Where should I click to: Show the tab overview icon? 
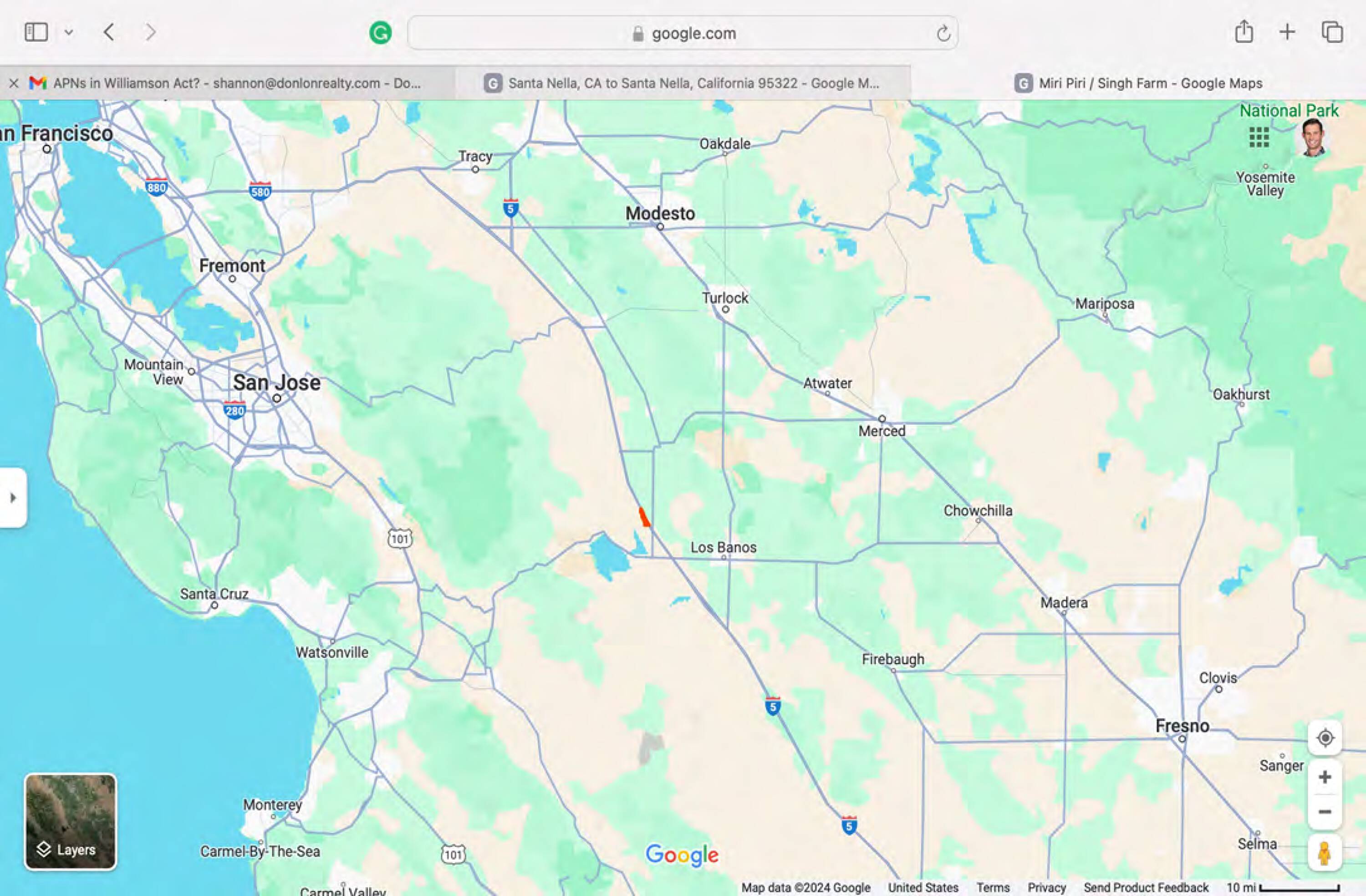(x=1332, y=32)
